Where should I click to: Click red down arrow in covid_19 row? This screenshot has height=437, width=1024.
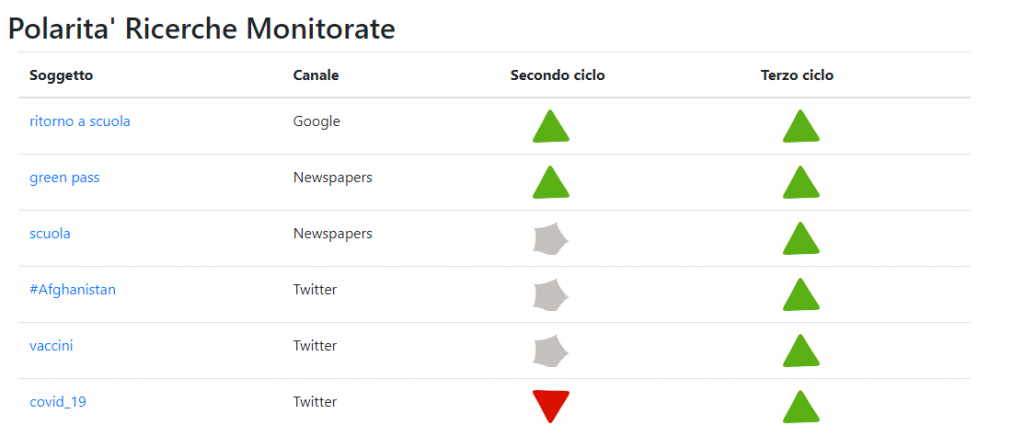pos(551,407)
